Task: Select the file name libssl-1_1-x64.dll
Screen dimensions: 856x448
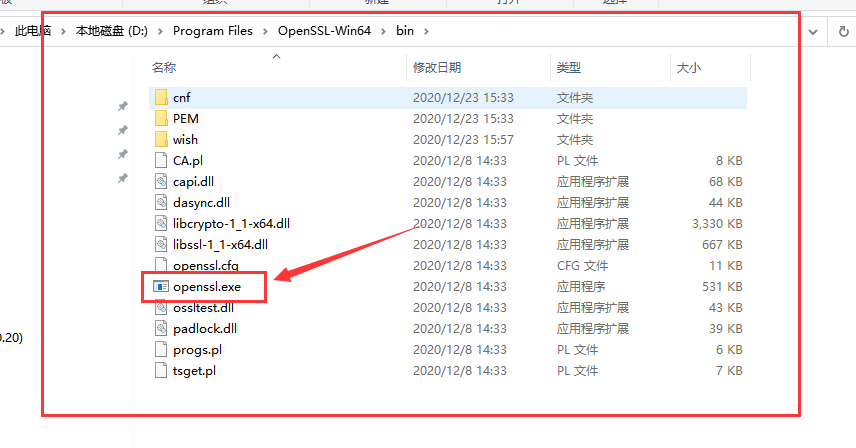Action: 220,244
